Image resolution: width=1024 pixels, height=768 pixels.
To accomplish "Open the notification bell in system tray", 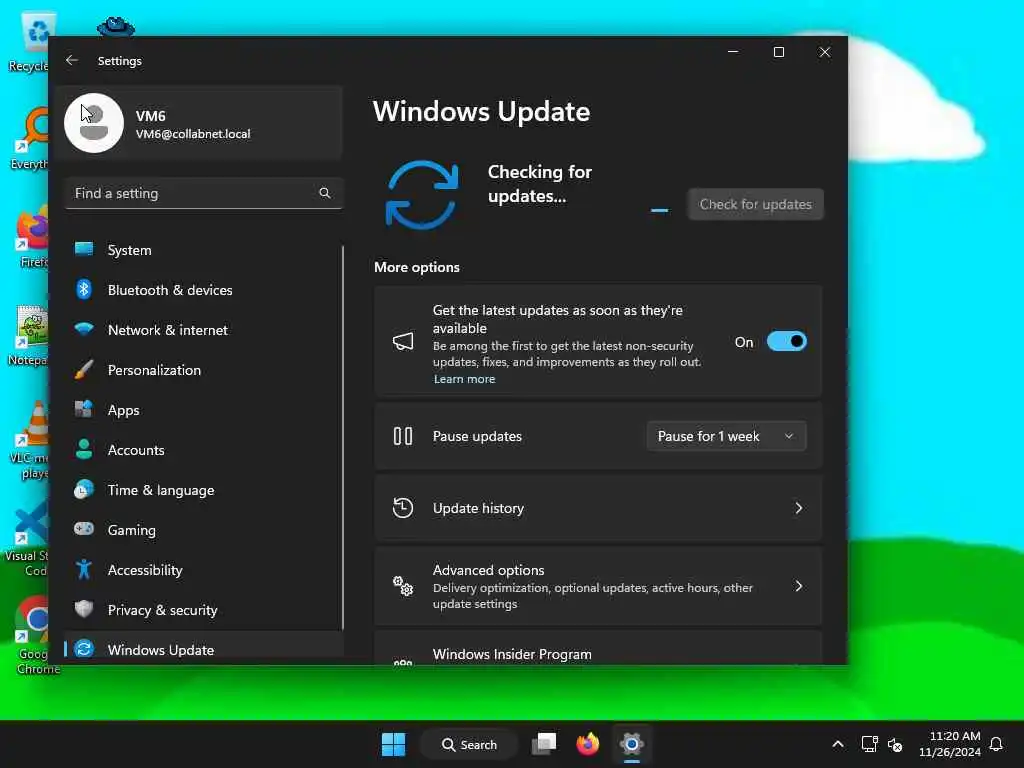I will click(997, 744).
